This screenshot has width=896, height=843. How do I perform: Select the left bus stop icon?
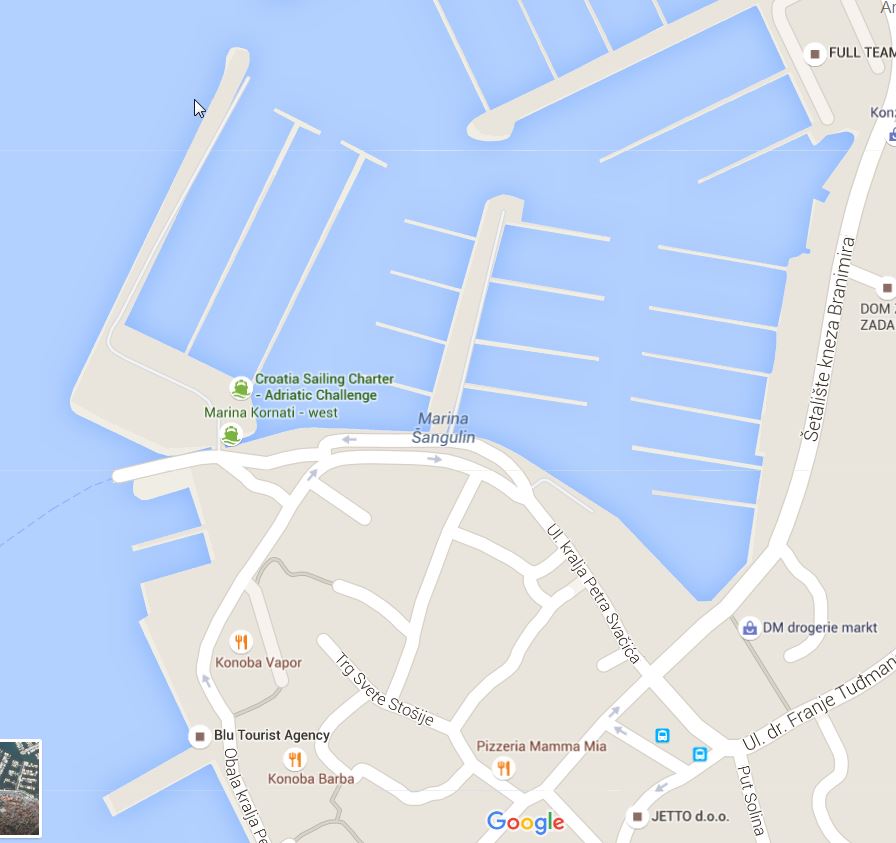662,735
